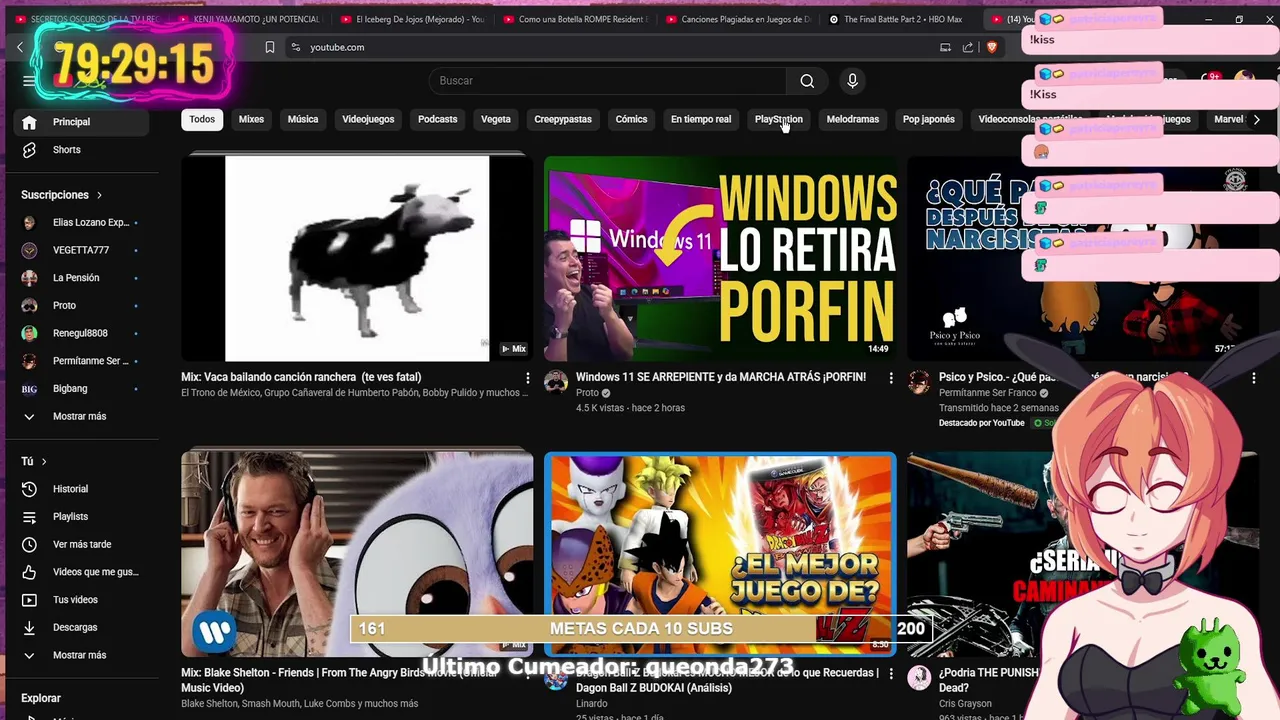Select the Cómics filter chip
The height and width of the screenshot is (720, 1280).
tap(631, 119)
